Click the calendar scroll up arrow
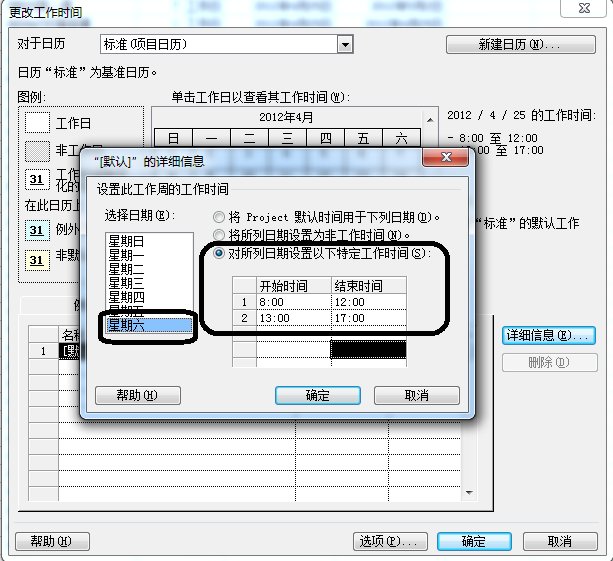 pyautogui.click(x=430, y=120)
